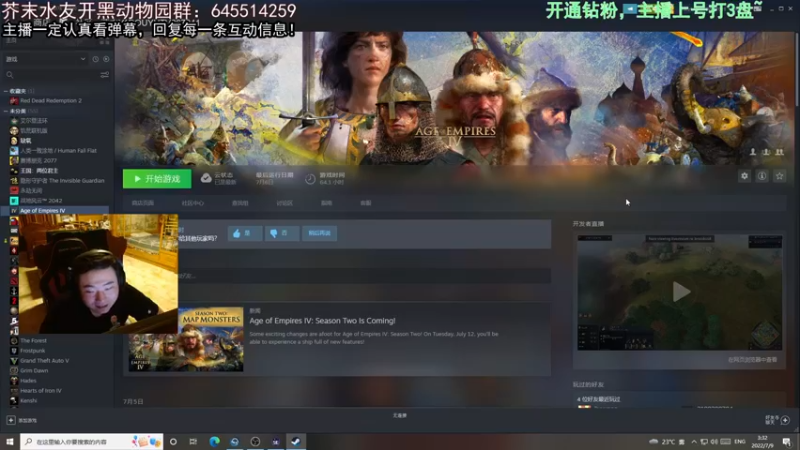Image resolution: width=800 pixels, height=450 pixels.
Task: Choose the maybe later recommendation button
Action: coord(319,233)
